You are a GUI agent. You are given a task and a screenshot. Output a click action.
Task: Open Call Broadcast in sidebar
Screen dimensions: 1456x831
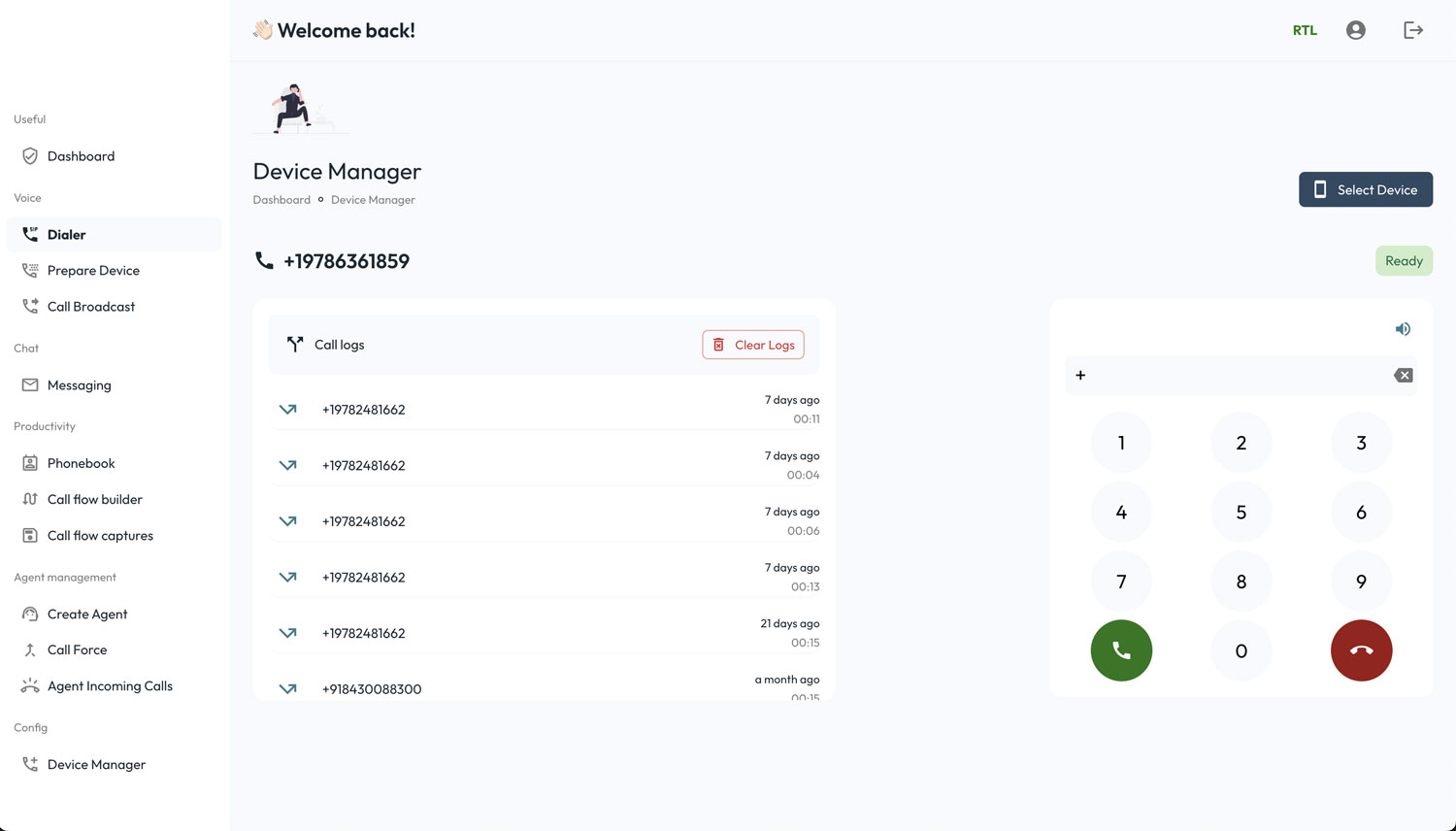tap(91, 307)
